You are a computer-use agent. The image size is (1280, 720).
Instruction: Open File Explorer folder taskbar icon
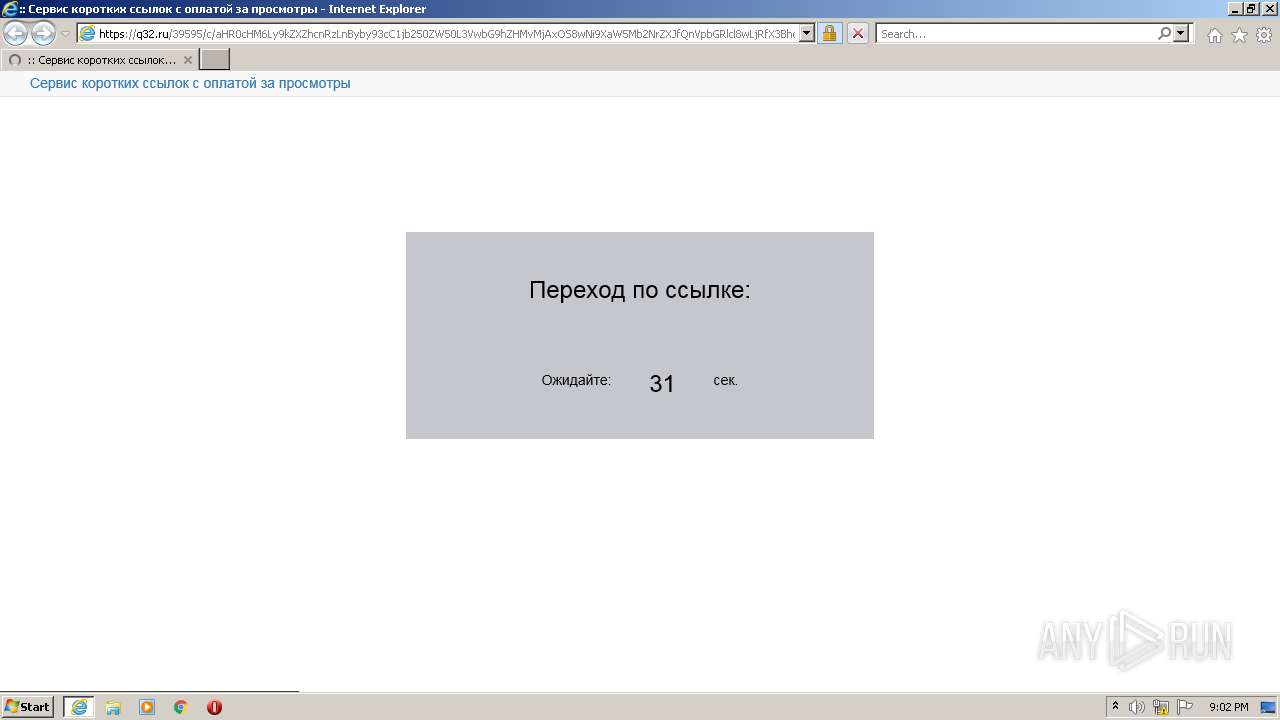pyautogui.click(x=113, y=707)
